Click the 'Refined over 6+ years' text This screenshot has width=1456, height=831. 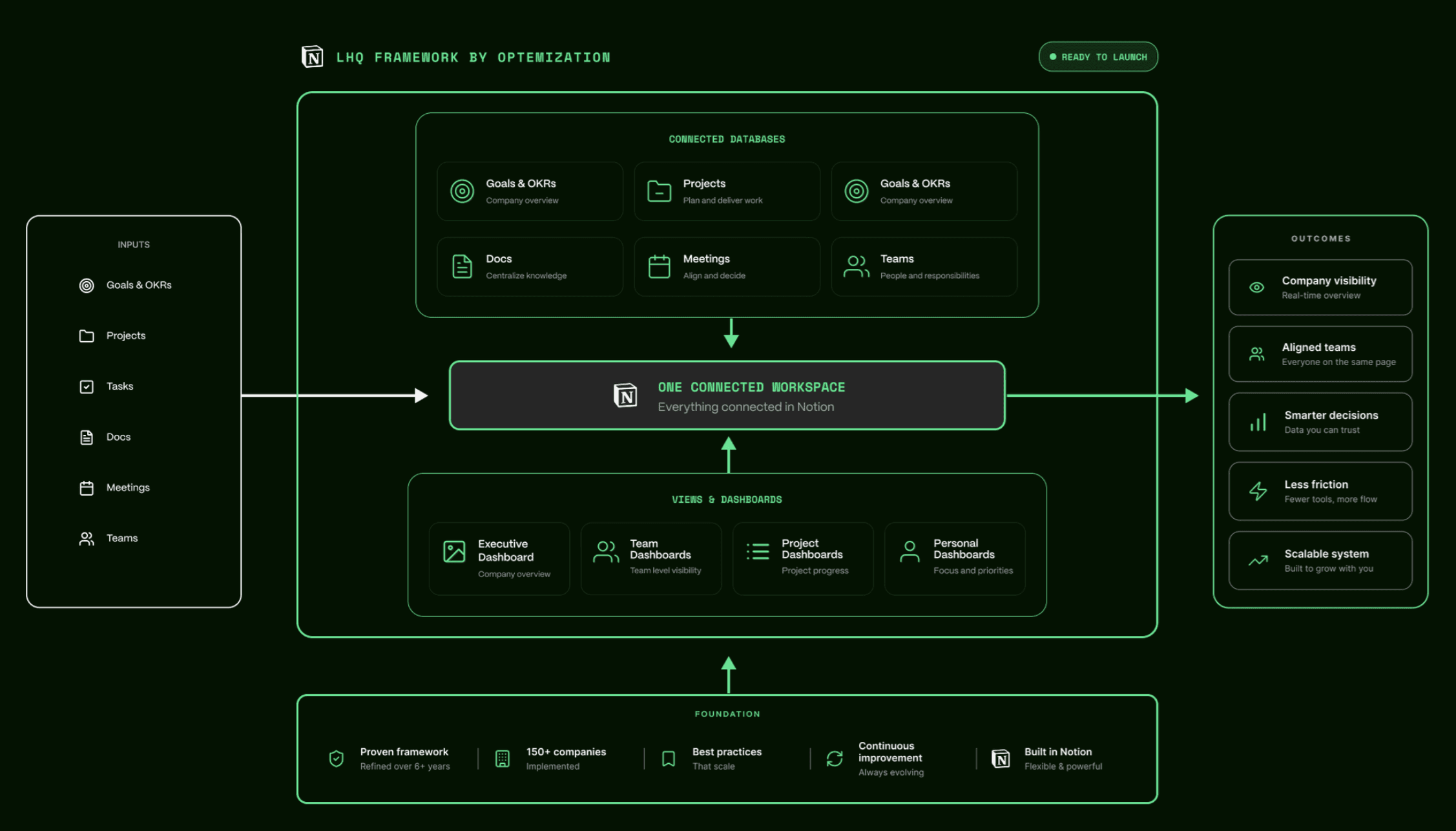click(x=405, y=766)
